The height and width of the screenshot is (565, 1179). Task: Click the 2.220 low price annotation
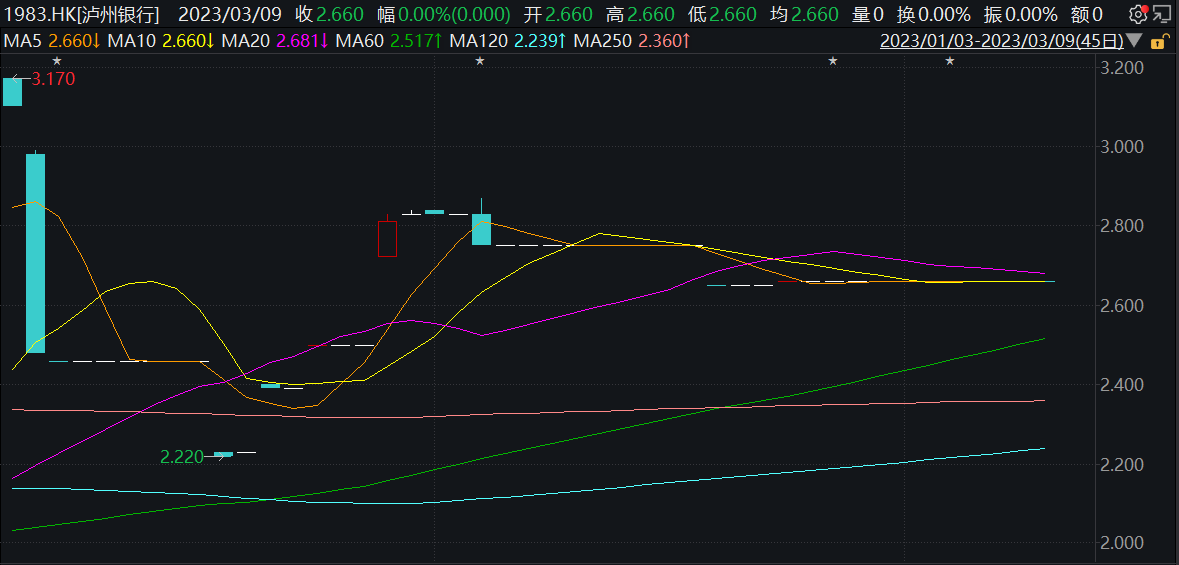coord(181,456)
